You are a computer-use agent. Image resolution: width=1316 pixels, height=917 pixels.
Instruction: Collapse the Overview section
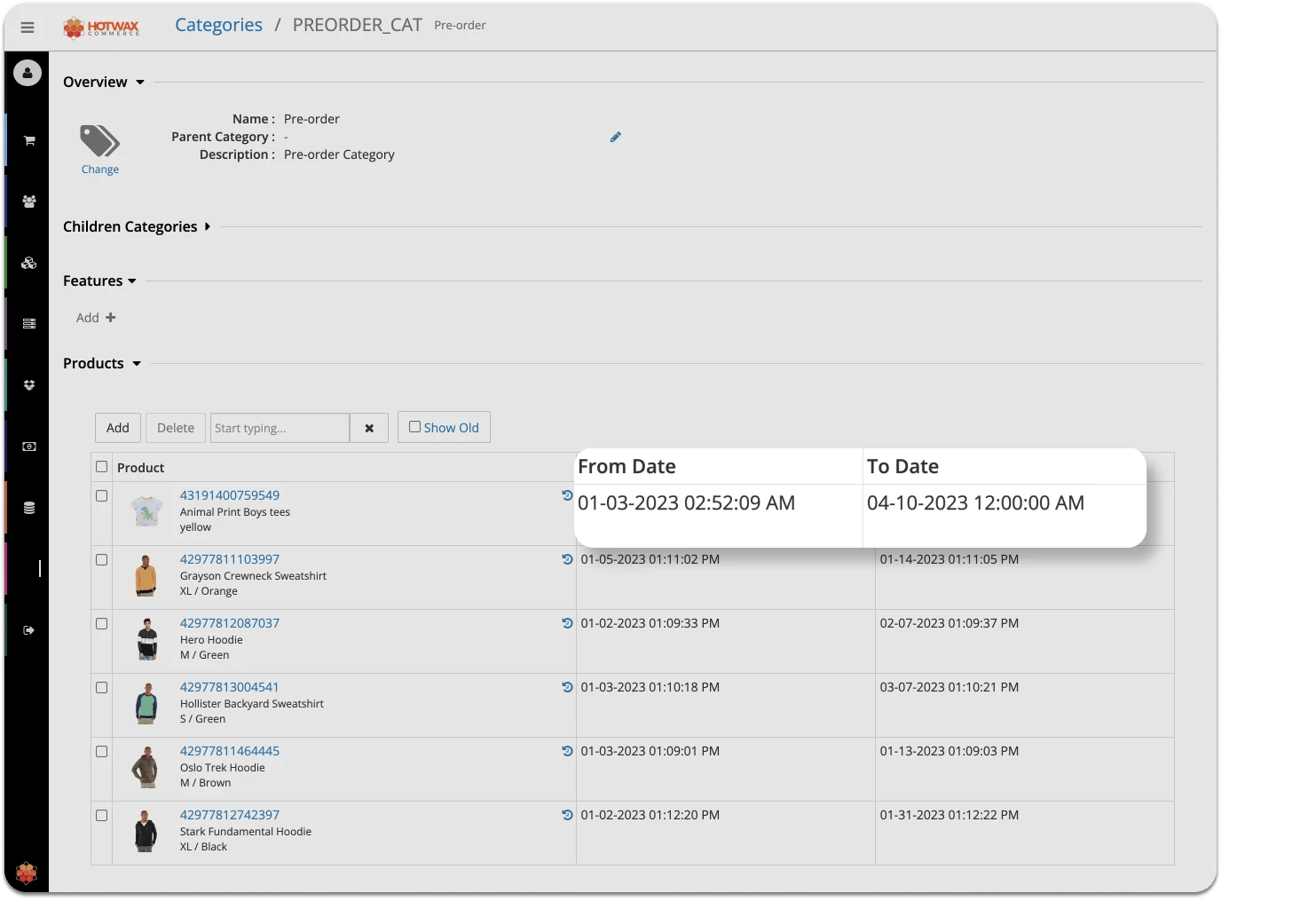point(104,82)
